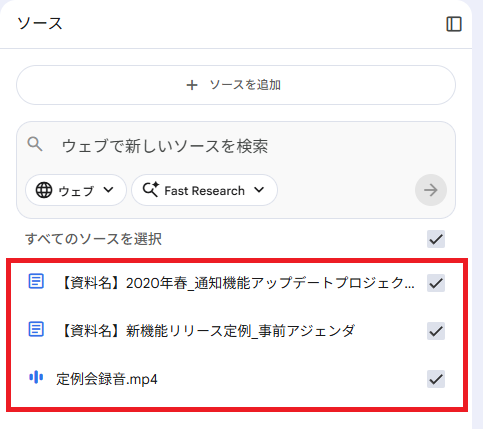Click the document icon of 2020年春 source

(36, 281)
